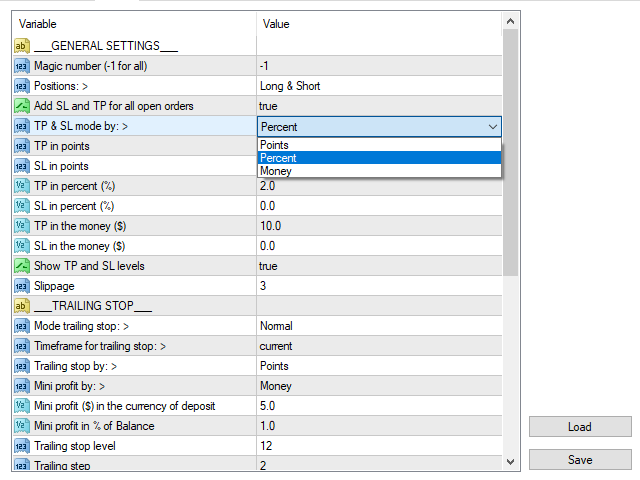
Task: Toggle Show TP and SL levels true value
Action: (x=379, y=266)
